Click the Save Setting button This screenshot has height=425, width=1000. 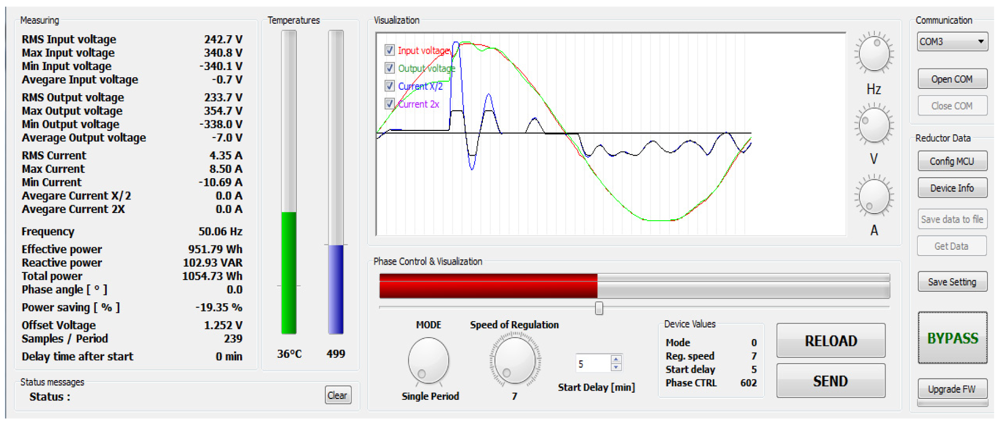952,282
